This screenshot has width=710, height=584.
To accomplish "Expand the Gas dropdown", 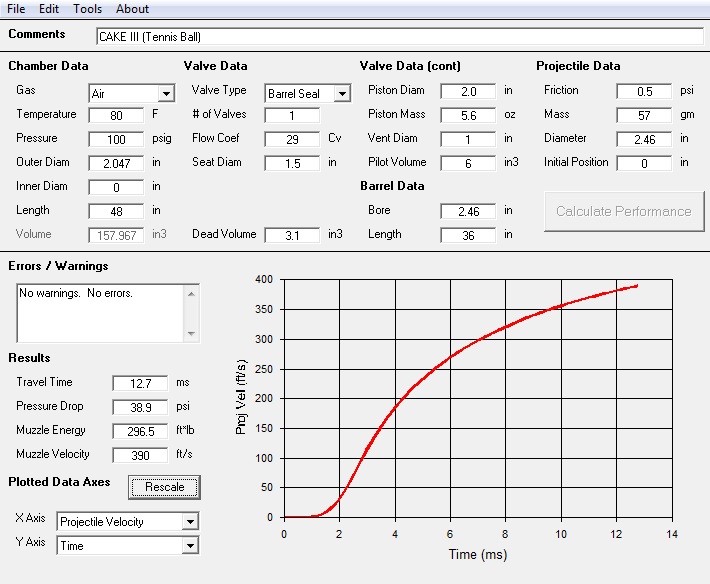I will click(x=165, y=94).
